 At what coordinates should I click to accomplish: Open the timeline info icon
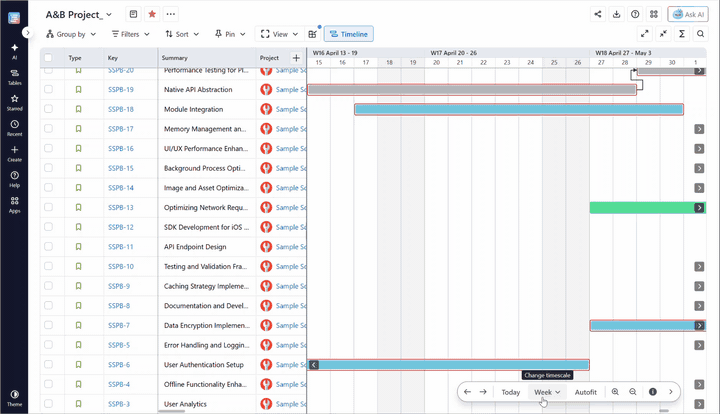652,392
